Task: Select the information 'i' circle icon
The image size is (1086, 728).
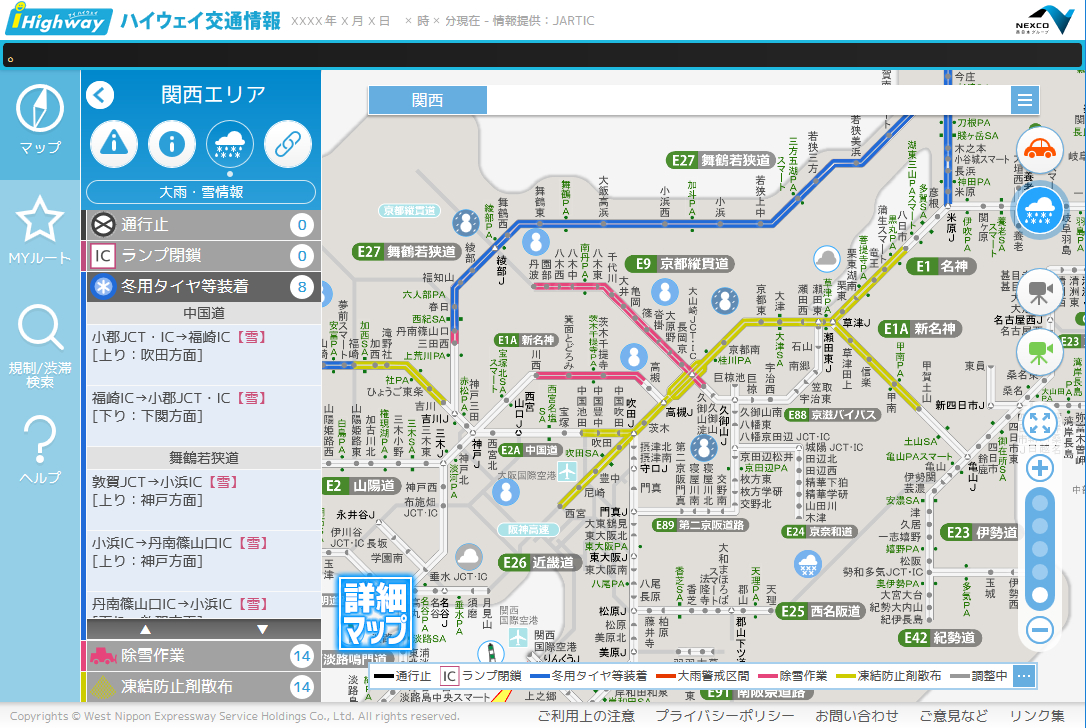Action: click(x=172, y=144)
